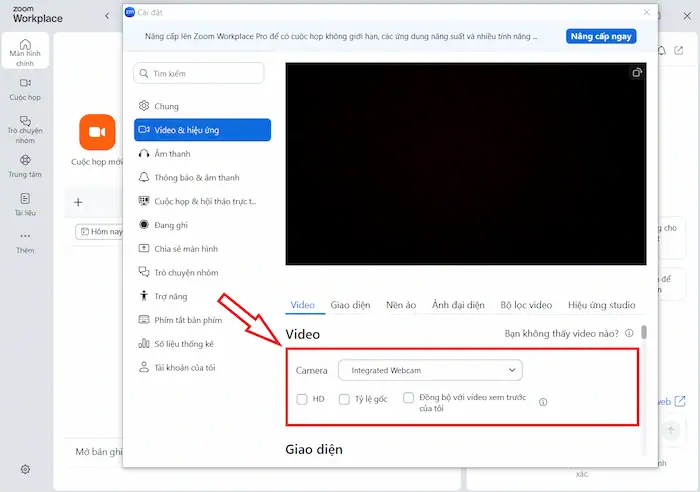Check Đồng bộ với video xem trước
Image resolution: width=700 pixels, height=492 pixels.
tap(408, 398)
